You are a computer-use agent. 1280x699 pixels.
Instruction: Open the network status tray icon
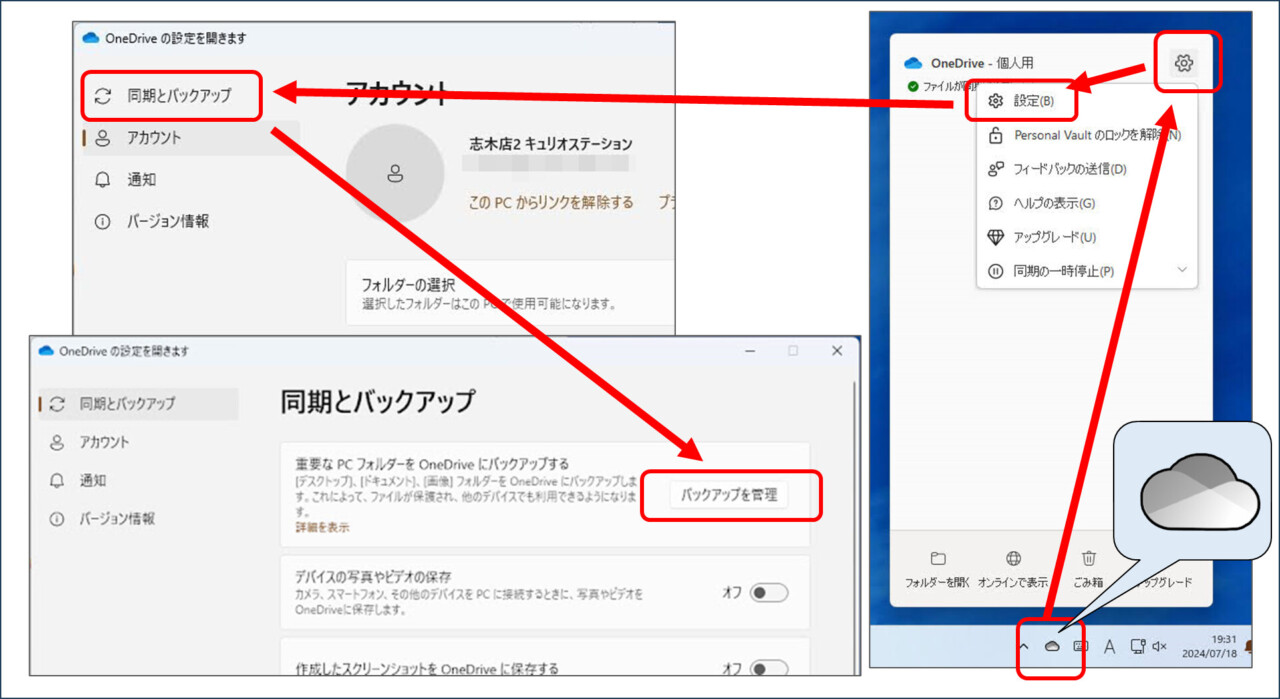pos(1137,647)
